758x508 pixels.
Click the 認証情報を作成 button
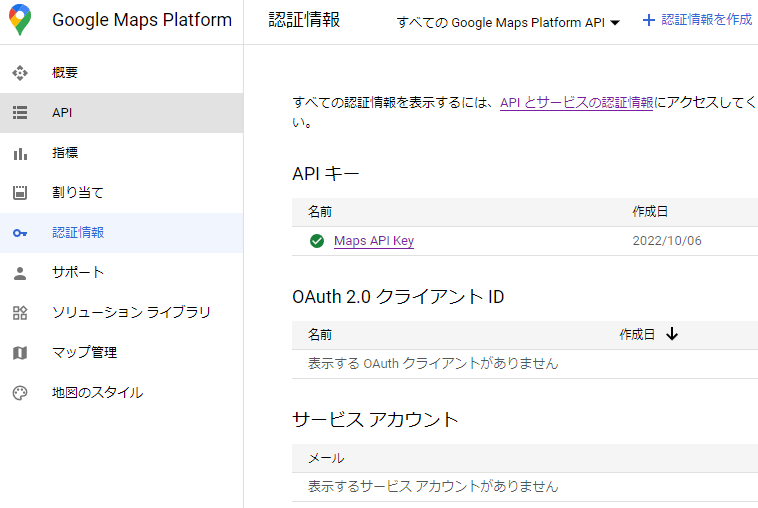click(x=697, y=20)
